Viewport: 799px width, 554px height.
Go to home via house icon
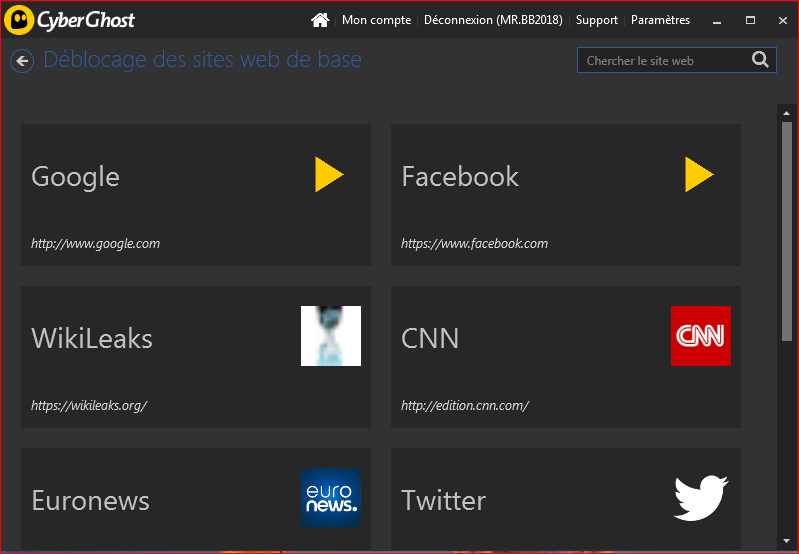[320, 20]
